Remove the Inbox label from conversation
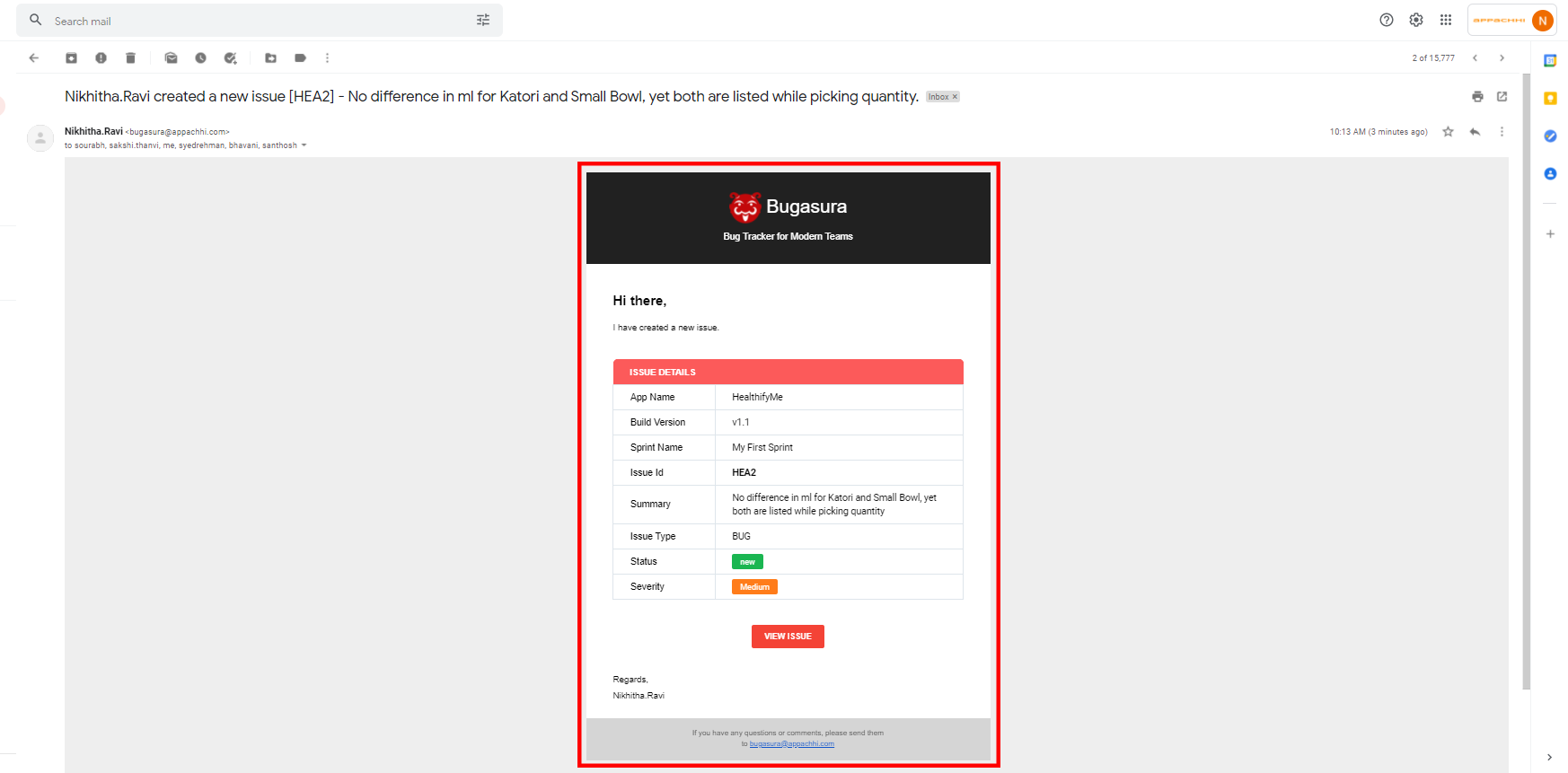1568x773 pixels. [955, 97]
